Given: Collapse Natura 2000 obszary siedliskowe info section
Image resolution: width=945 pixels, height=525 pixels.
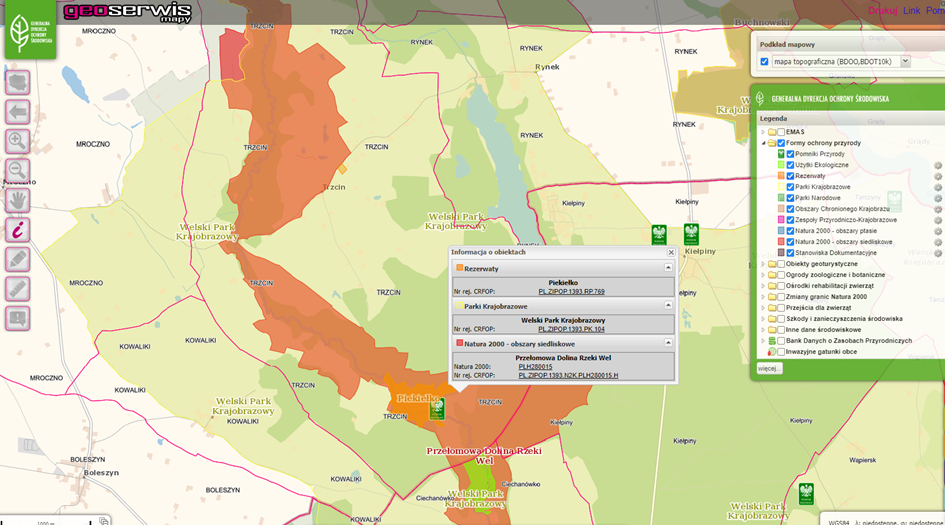Looking at the screenshot, I should [x=668, y=343].
